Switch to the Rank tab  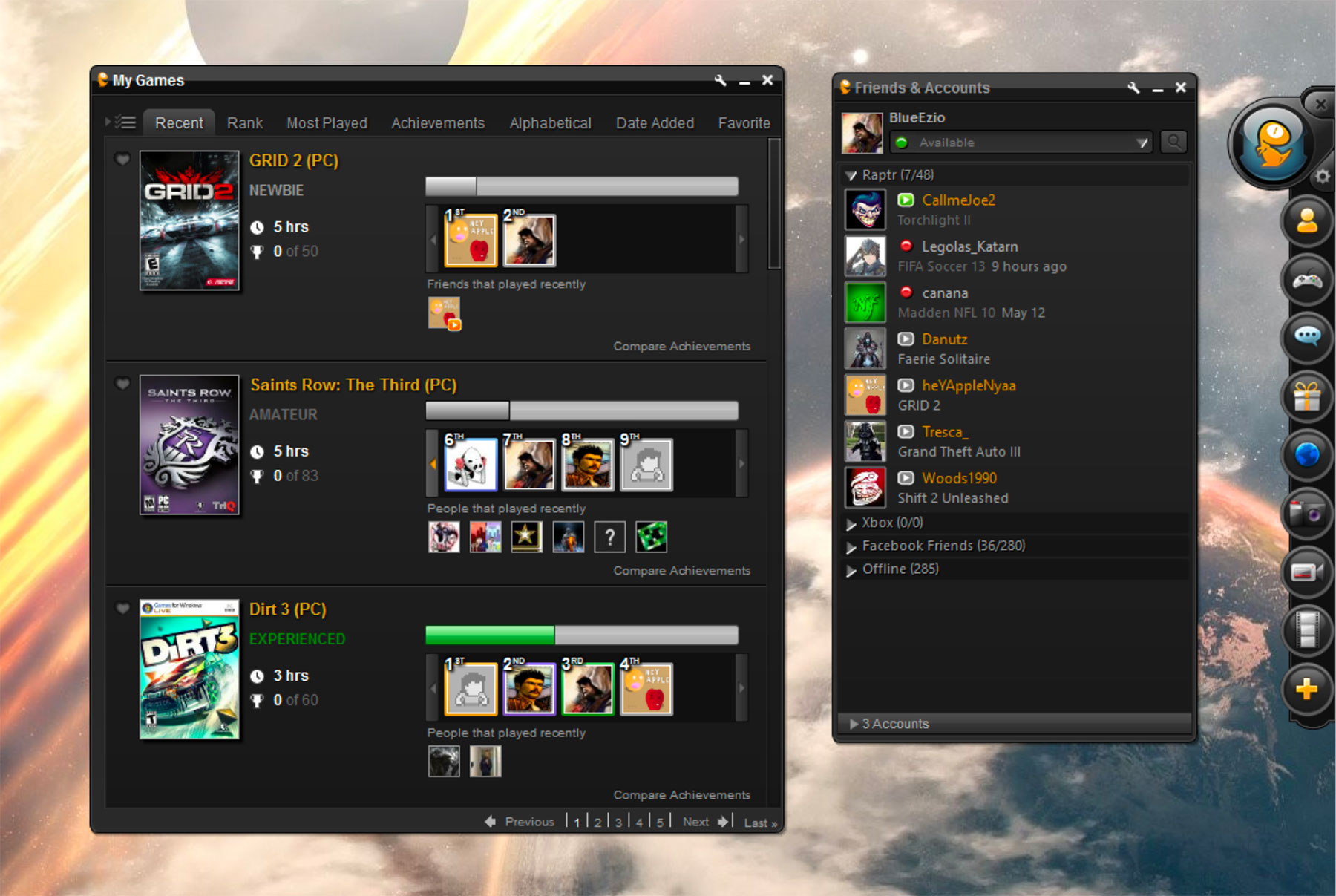245,123
